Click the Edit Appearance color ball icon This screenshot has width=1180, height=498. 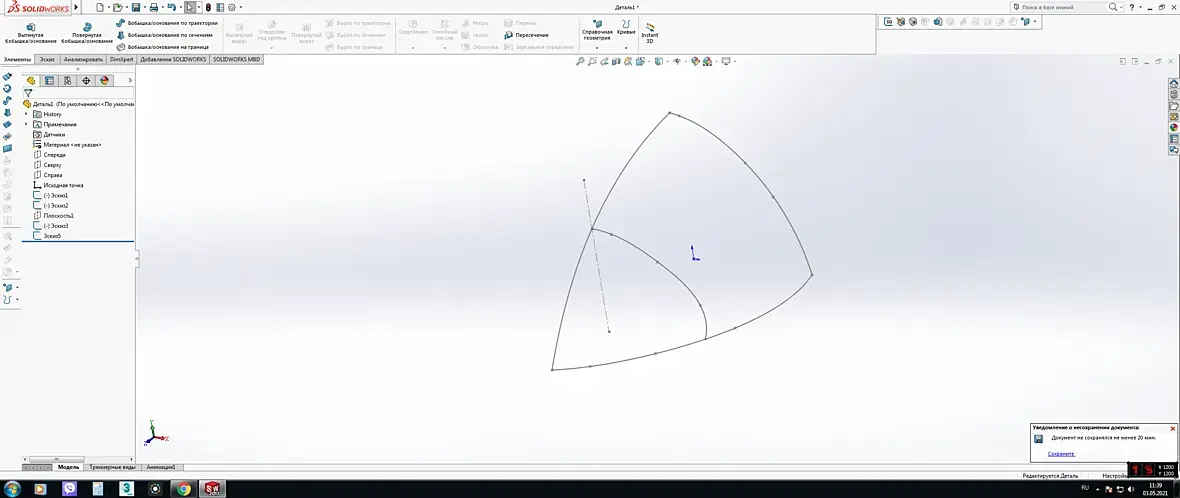click(695, 62)
